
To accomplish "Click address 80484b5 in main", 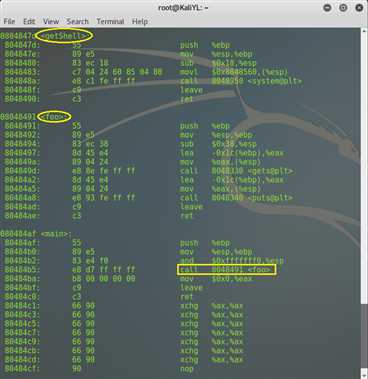I will tap(22, 270).
